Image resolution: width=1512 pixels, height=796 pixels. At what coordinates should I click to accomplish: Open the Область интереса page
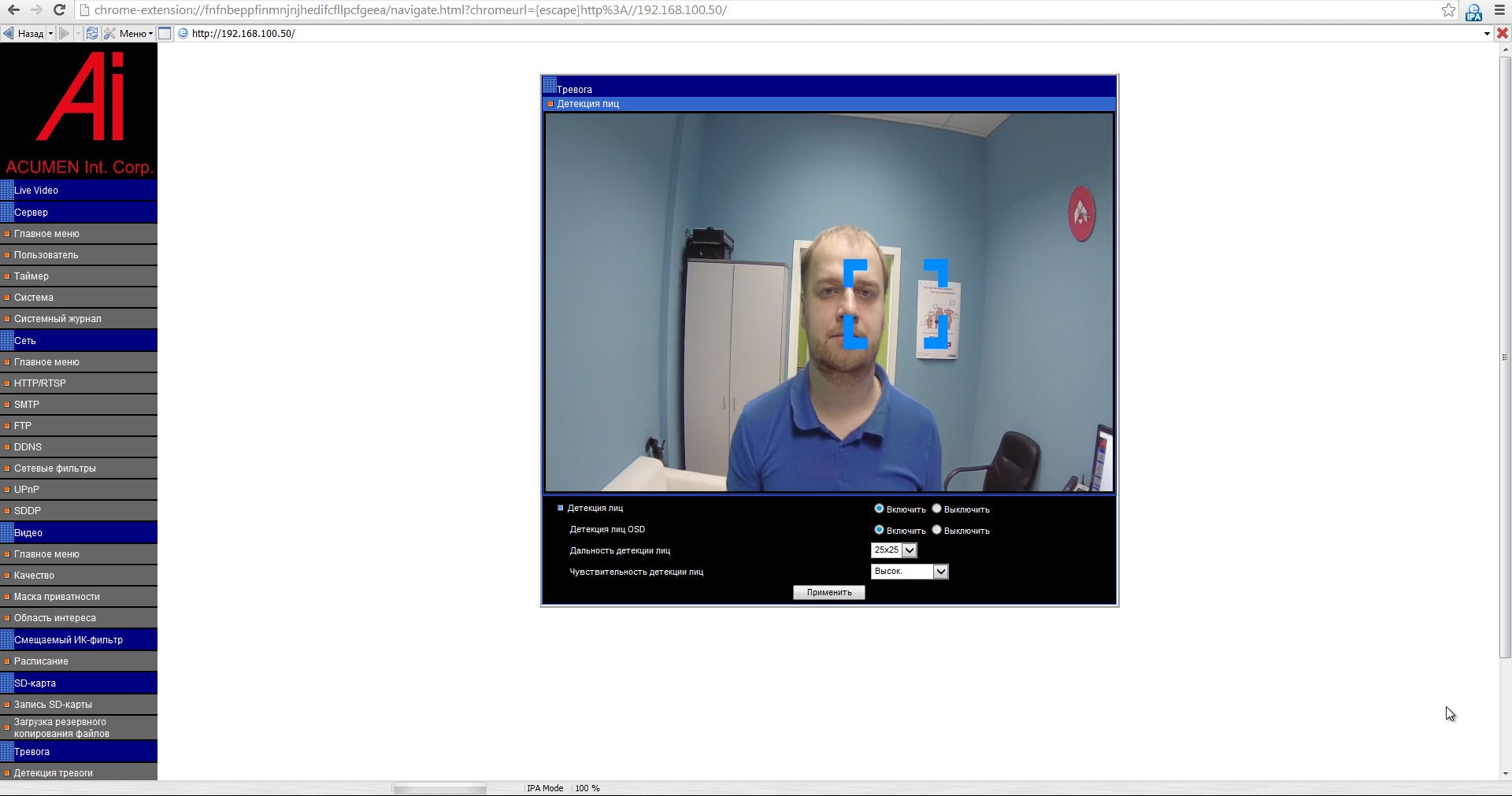click(x=79, y=618)
